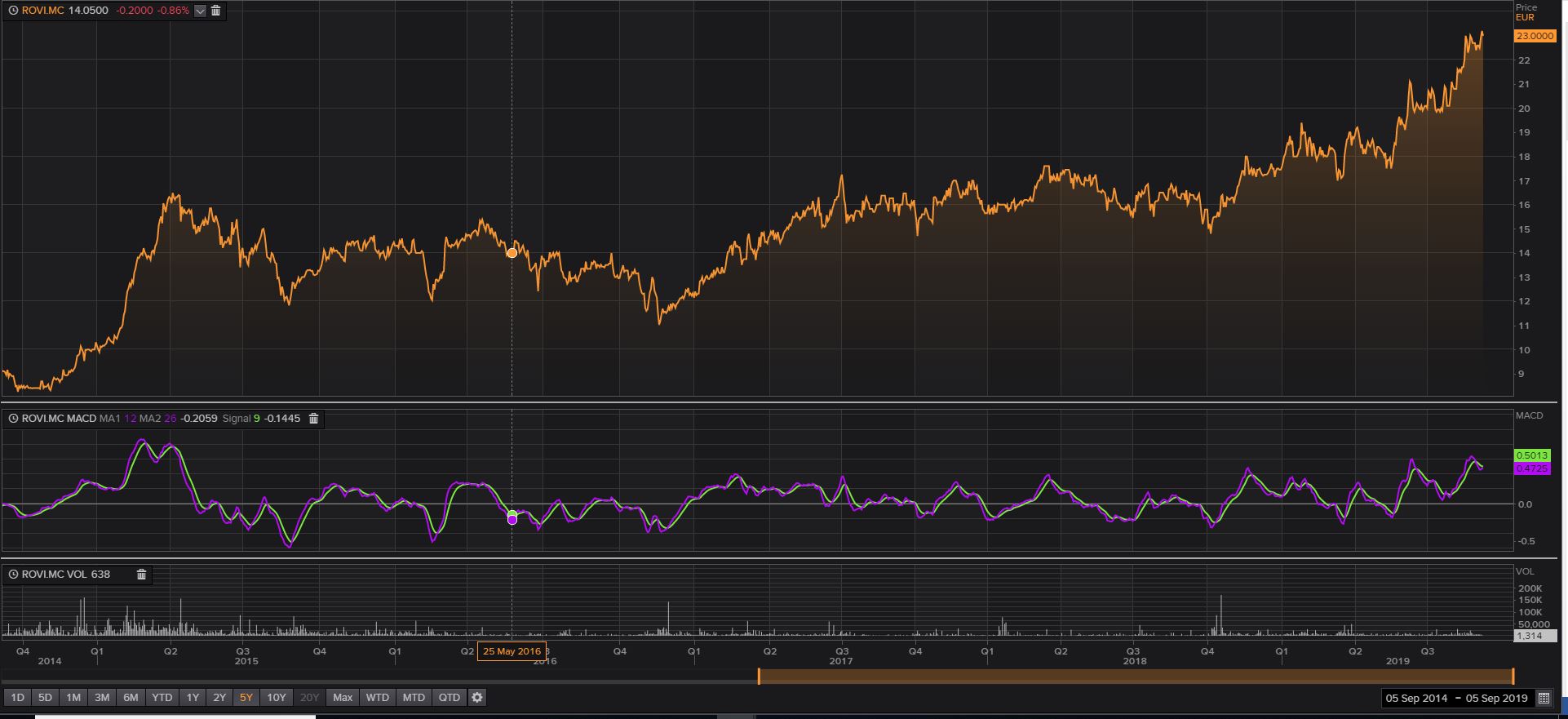Select the QTD range button
This screenshot has height=719, width=1568.
[x=450, y=698]
